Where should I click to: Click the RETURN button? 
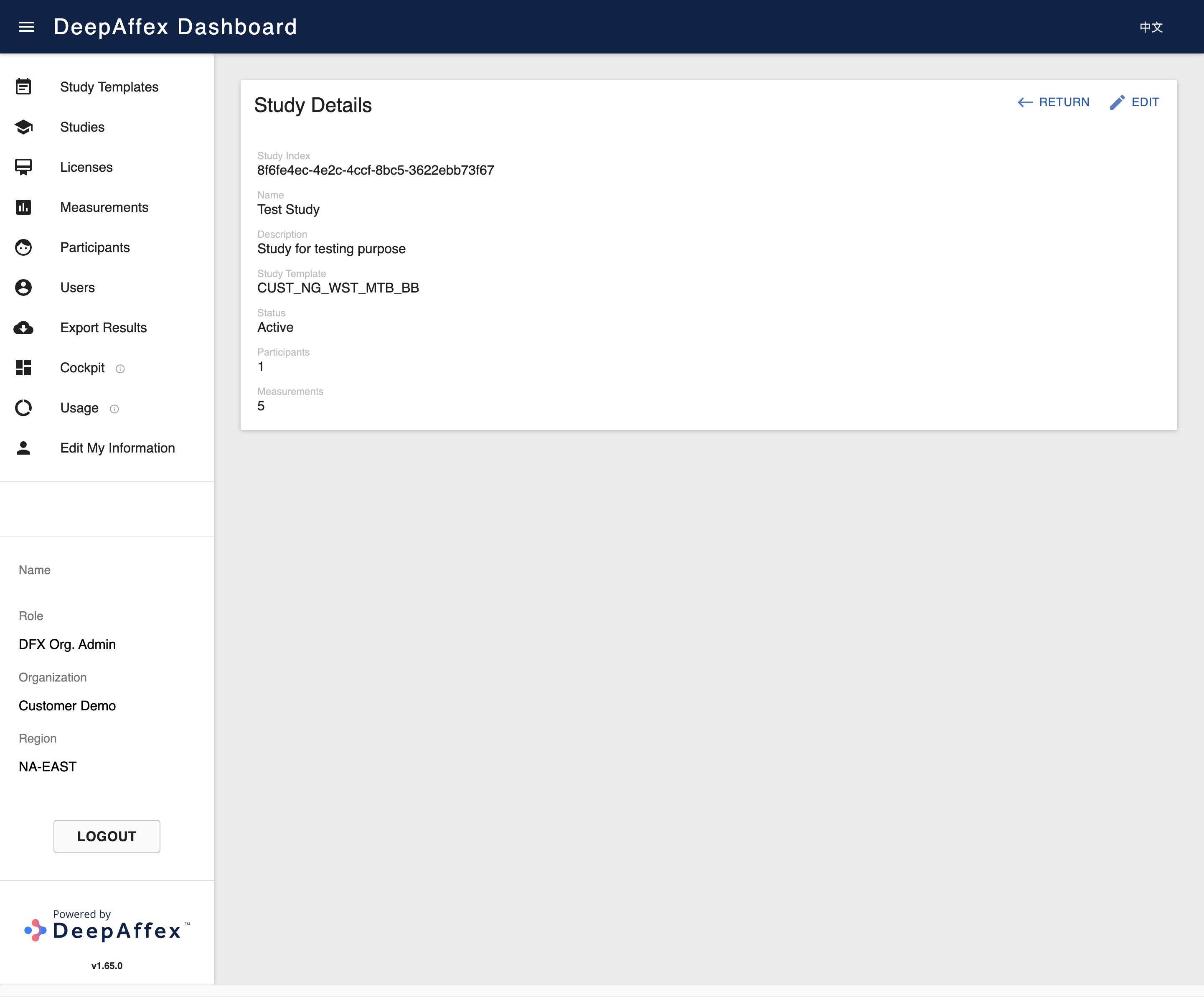point(1053,102)
